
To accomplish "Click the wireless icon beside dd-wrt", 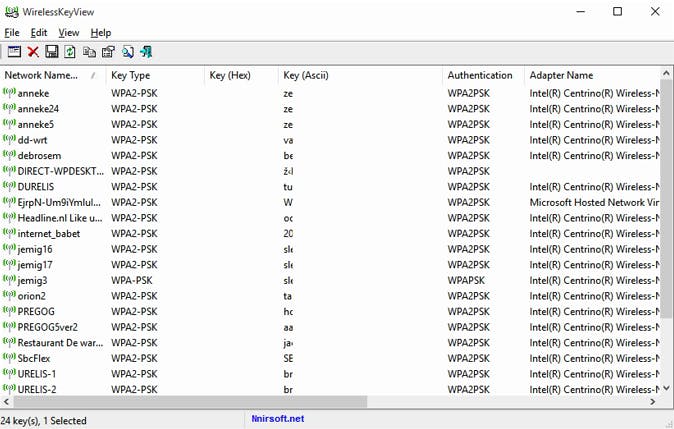I will click(9, 139).
